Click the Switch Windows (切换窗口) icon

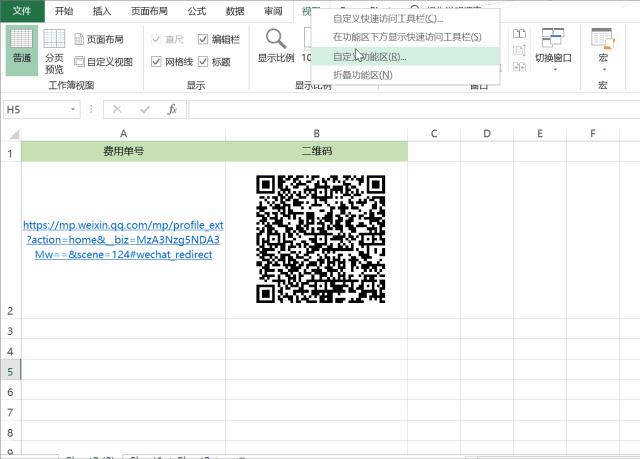tap(553, 39)
